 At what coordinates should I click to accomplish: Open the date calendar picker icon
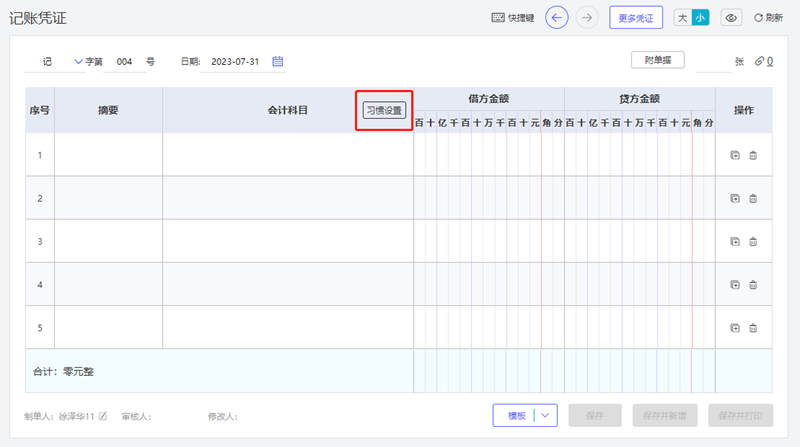[x=278, y=61]
